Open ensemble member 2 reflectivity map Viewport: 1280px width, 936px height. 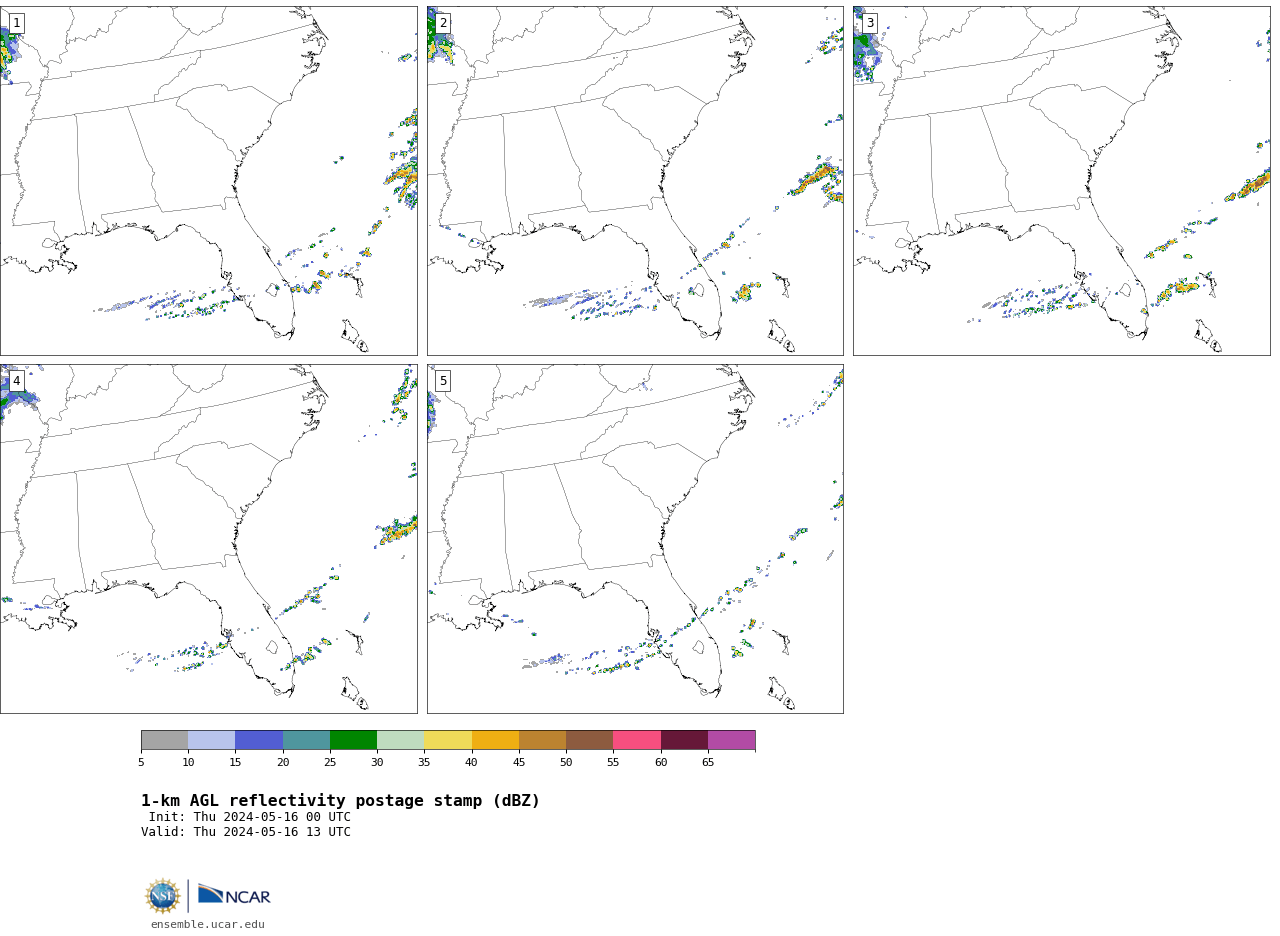point(635,181)
